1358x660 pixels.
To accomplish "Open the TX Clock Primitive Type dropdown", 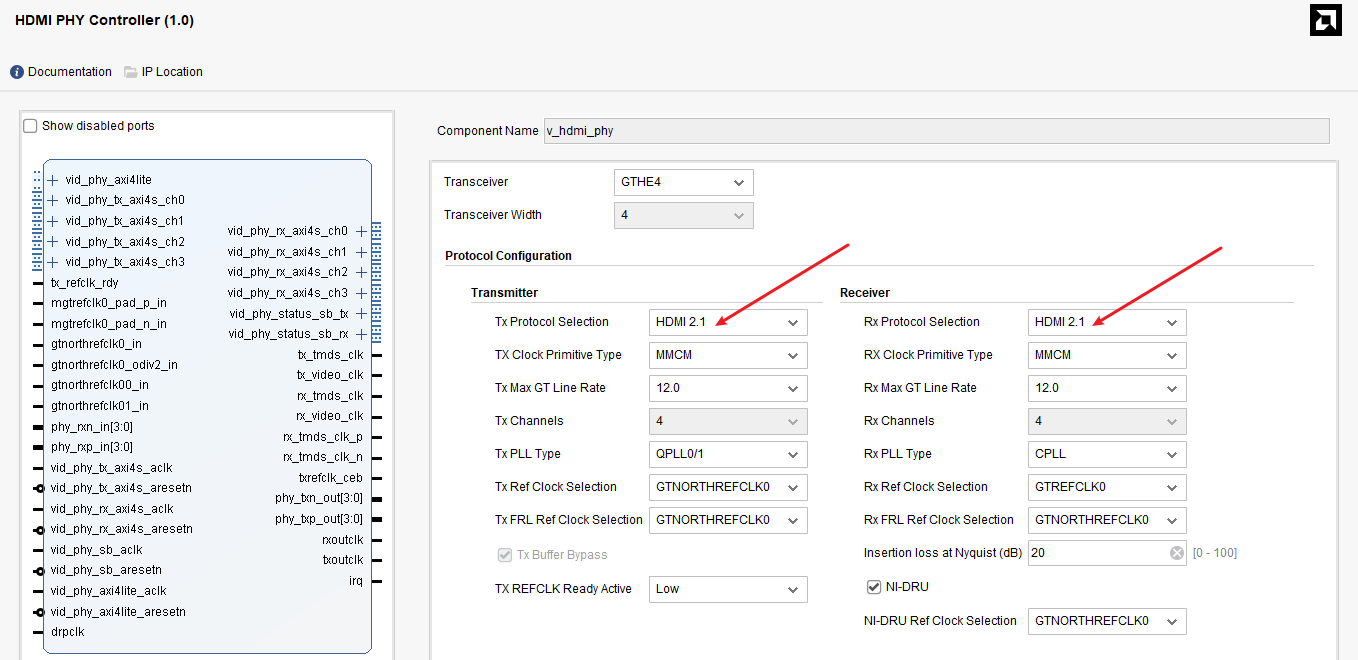I will tap(728, 355).
